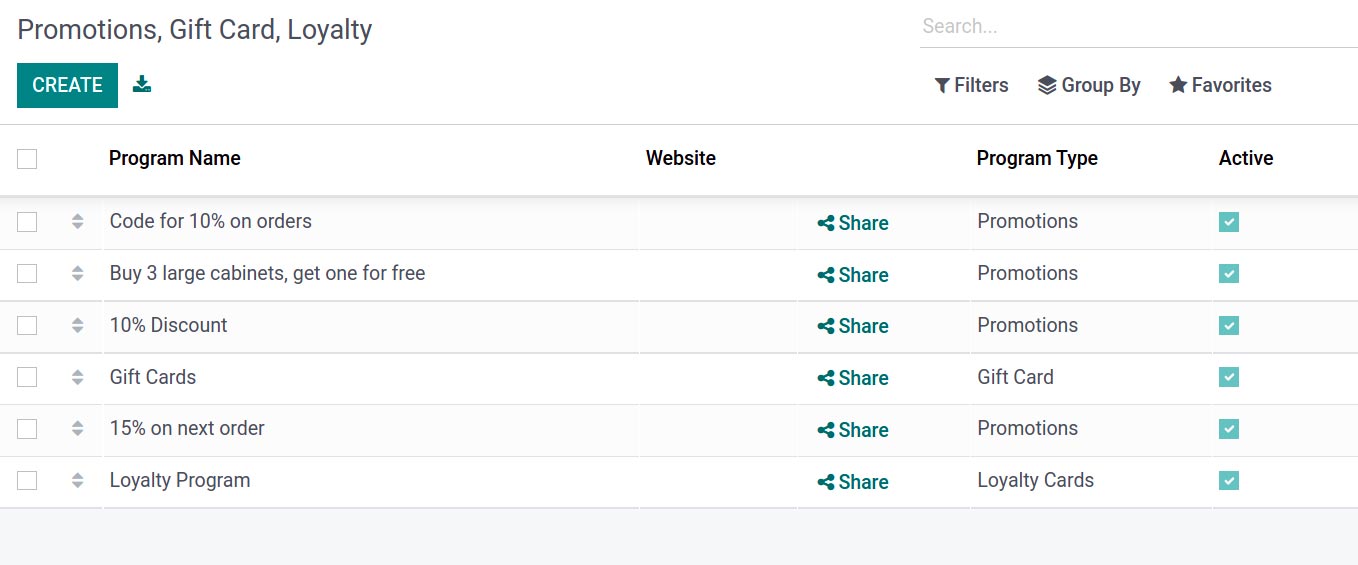This screenshot has width=1358, height=565.
Task: Sort by Program Type column header
Action: pos(1037,158)
